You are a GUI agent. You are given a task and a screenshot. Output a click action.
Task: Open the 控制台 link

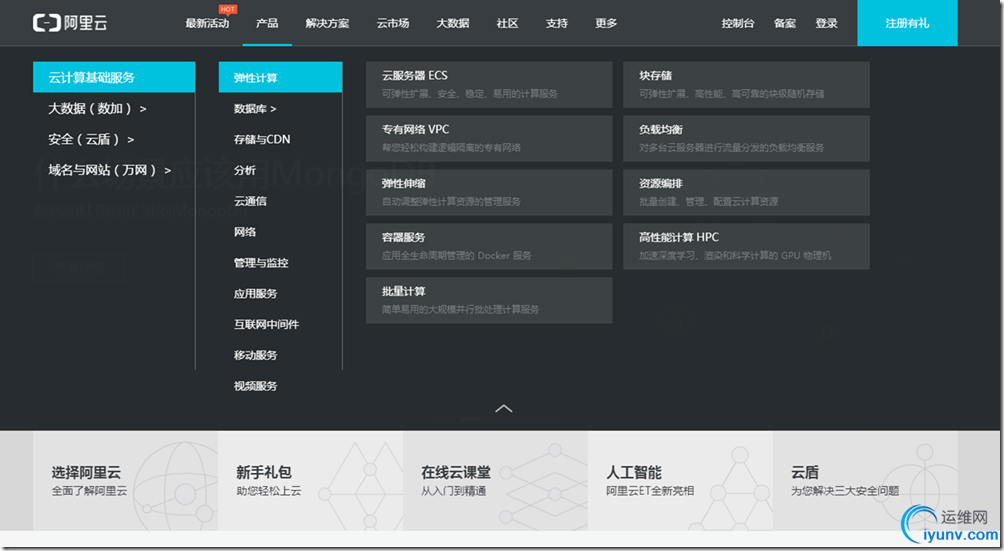(738, 24)
